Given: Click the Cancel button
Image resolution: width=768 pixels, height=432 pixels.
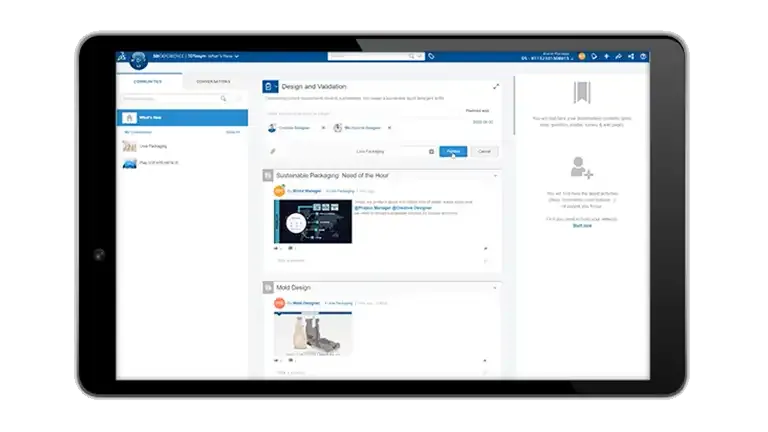Looking at the screenshot, I should click(x=484, y=151).
